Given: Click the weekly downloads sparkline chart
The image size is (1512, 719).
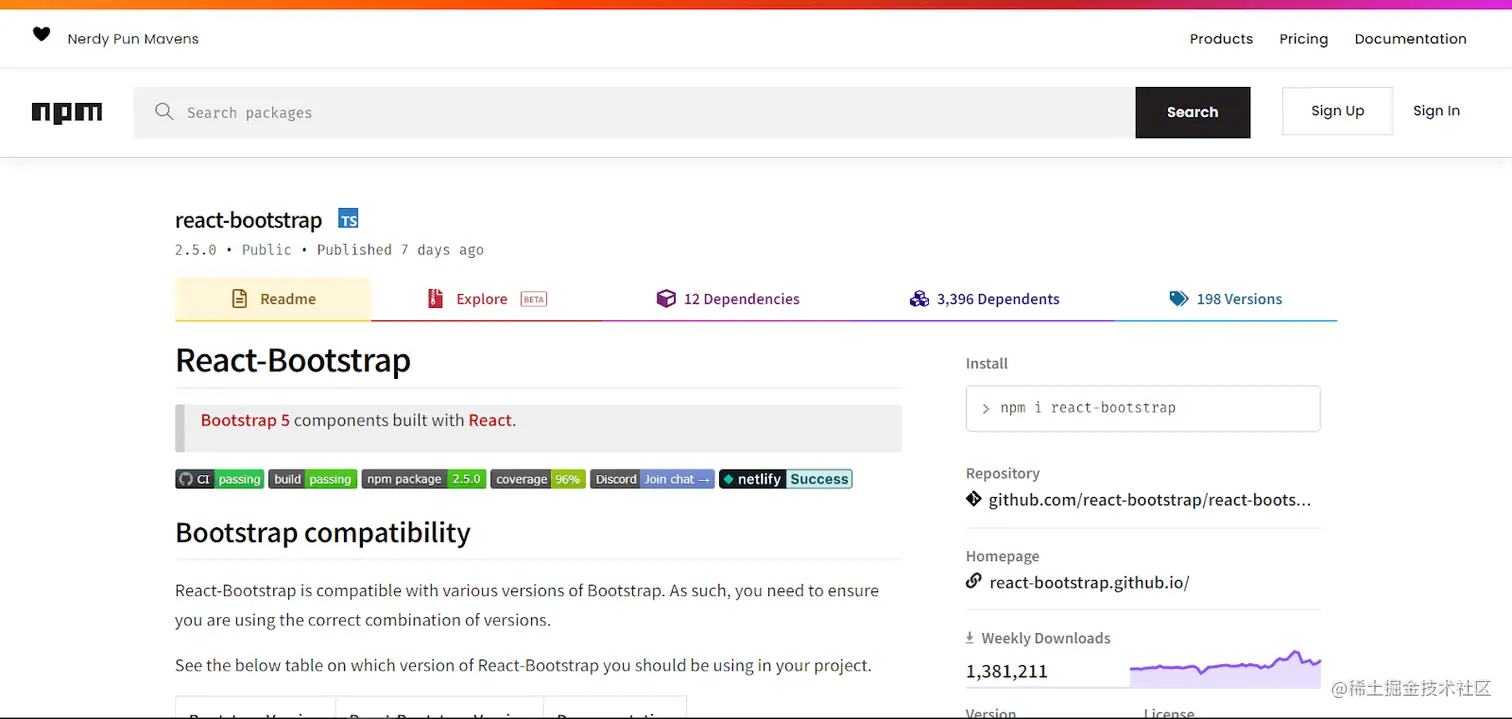Looking at the screenshot, I should (x=1225, y=667).
